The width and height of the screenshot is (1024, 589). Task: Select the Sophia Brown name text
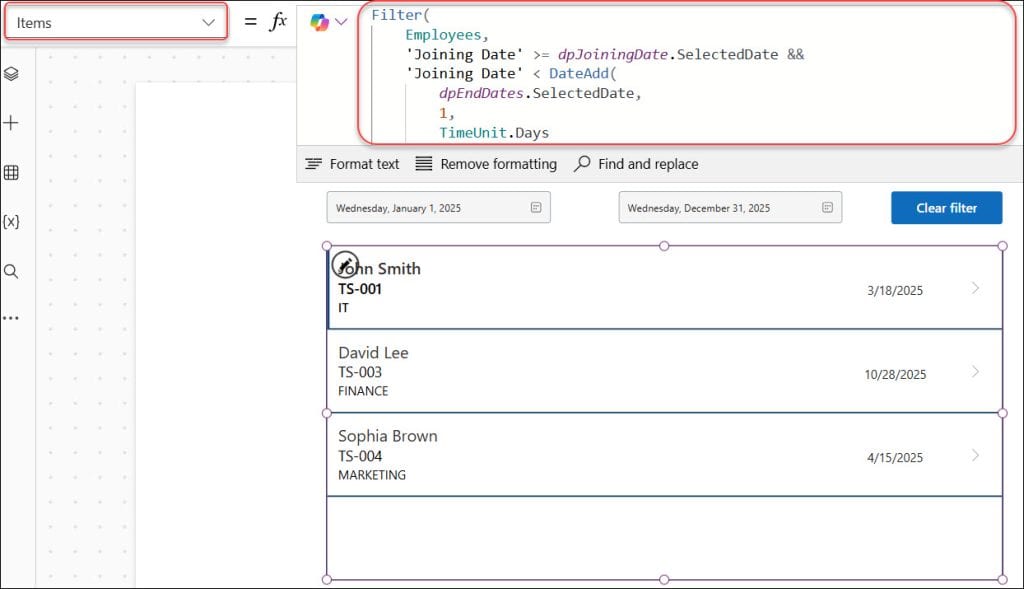(x=388, y=436)
